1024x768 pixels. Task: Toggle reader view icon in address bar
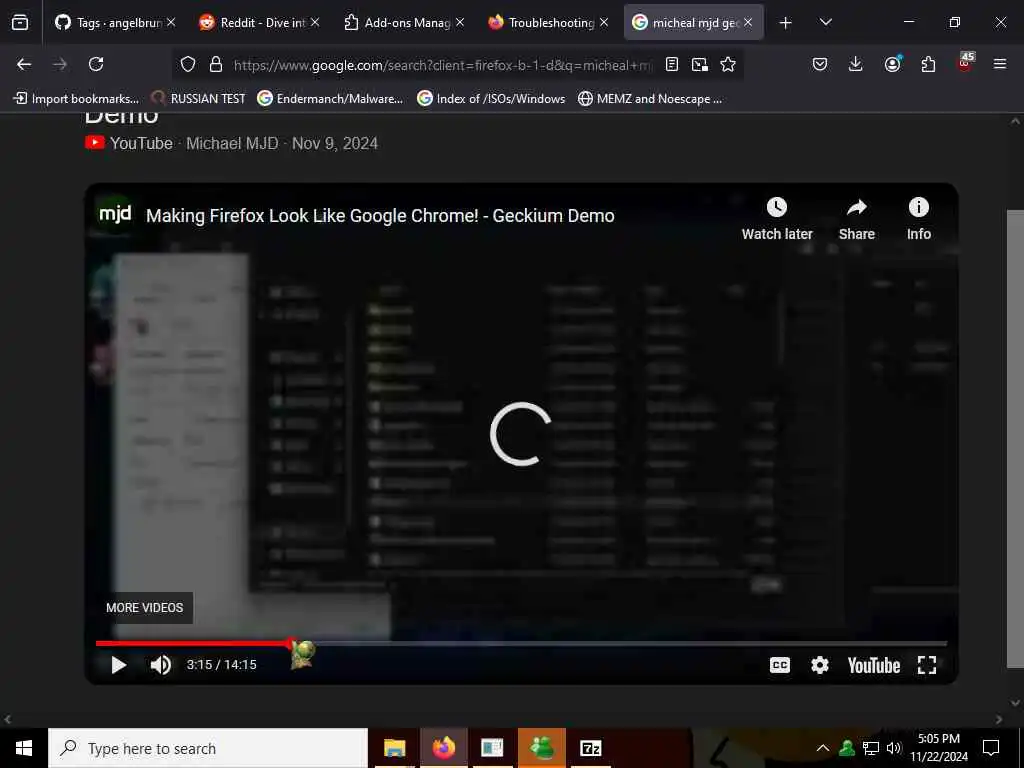point(672,64)
